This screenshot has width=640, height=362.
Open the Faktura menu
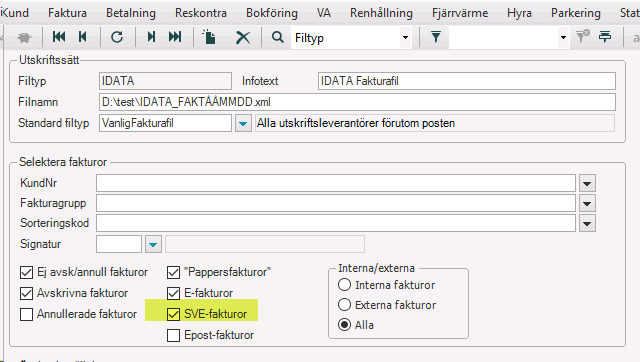click(67, 13)
